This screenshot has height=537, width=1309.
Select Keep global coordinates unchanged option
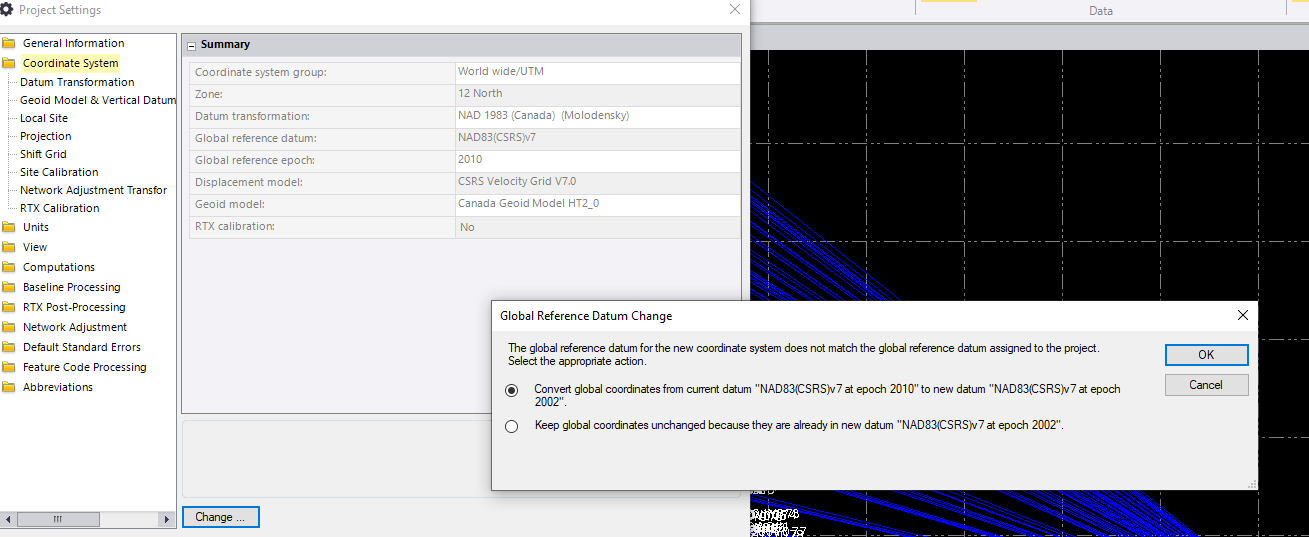512,426
